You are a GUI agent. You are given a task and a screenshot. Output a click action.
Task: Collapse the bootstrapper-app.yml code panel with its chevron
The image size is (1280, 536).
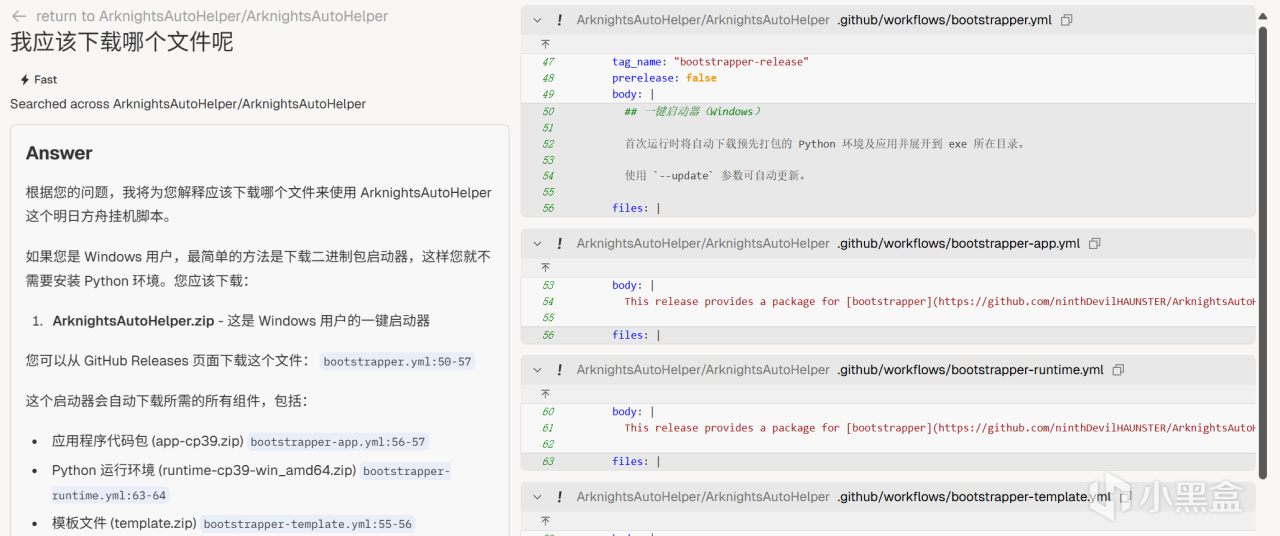[x=537, y=243]
